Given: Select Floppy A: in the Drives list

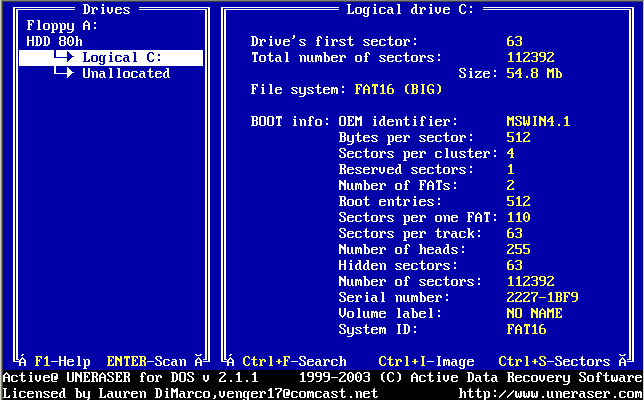Looking at the screenshot, I should point(62,26).
